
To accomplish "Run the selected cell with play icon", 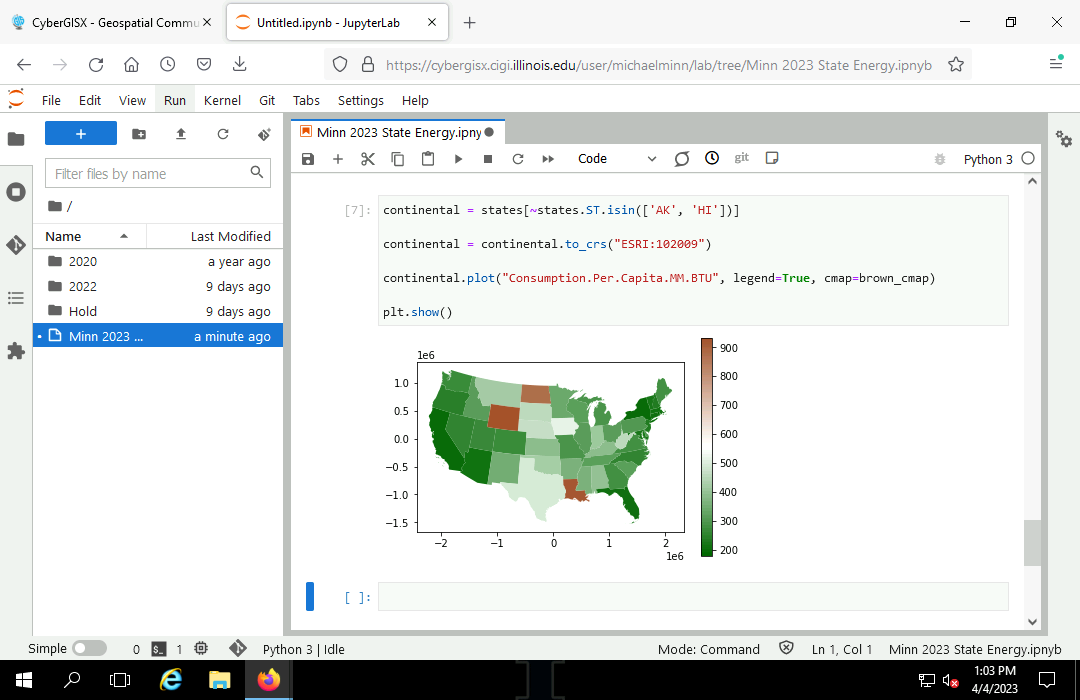I will click(458, 159).
